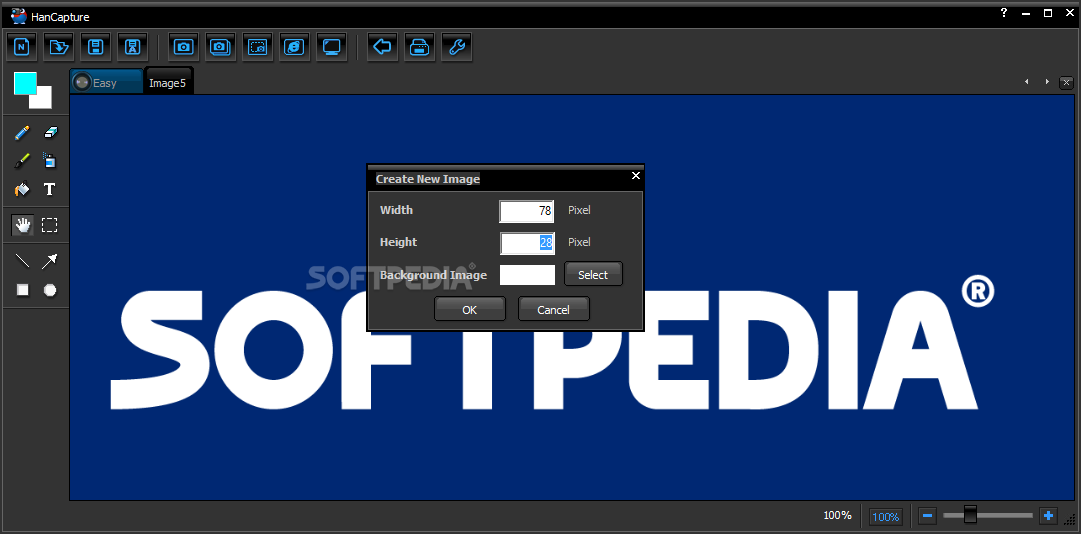Screen dimensions: 1081x534
Task: Start region capture with dashed-rectangle camera icon
Action: point(257,47)
